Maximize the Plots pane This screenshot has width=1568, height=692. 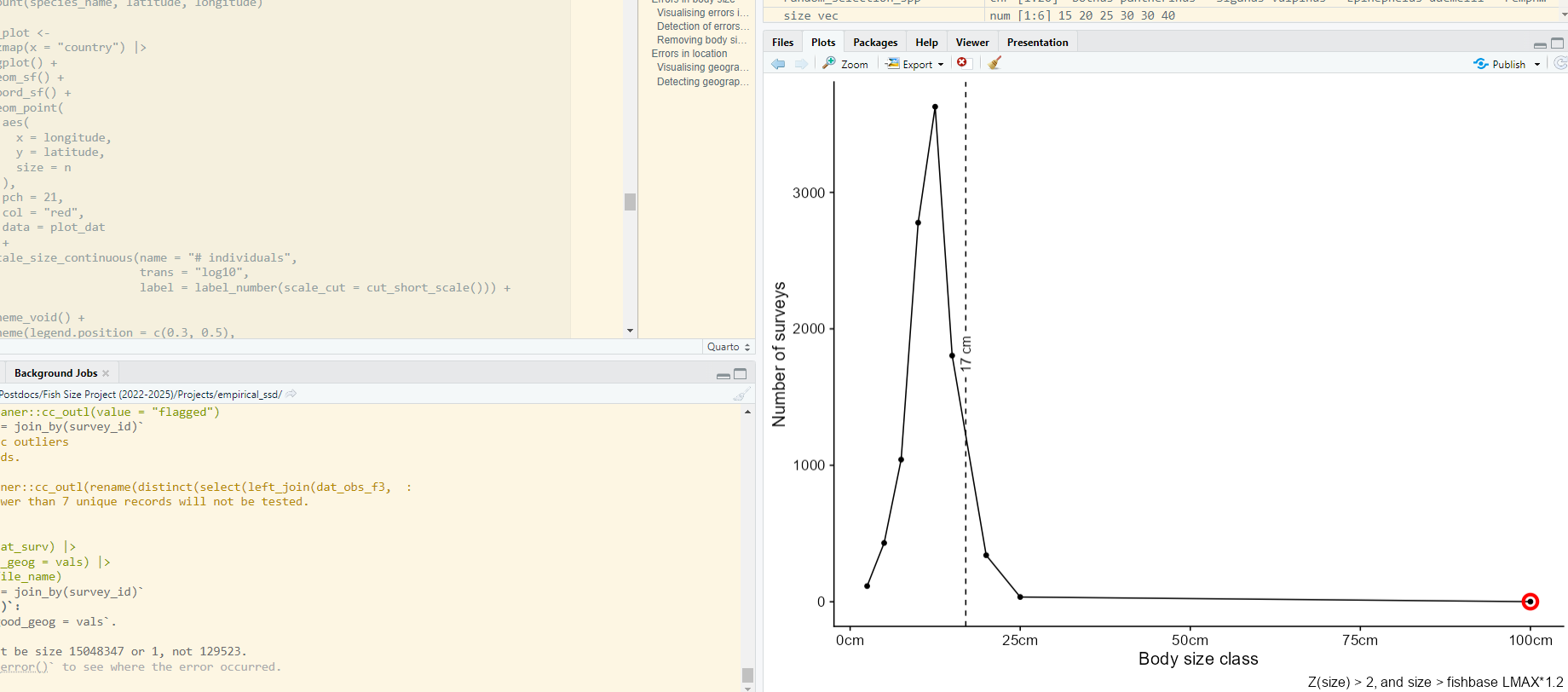pyautogui.click(x=1557, y=43)
